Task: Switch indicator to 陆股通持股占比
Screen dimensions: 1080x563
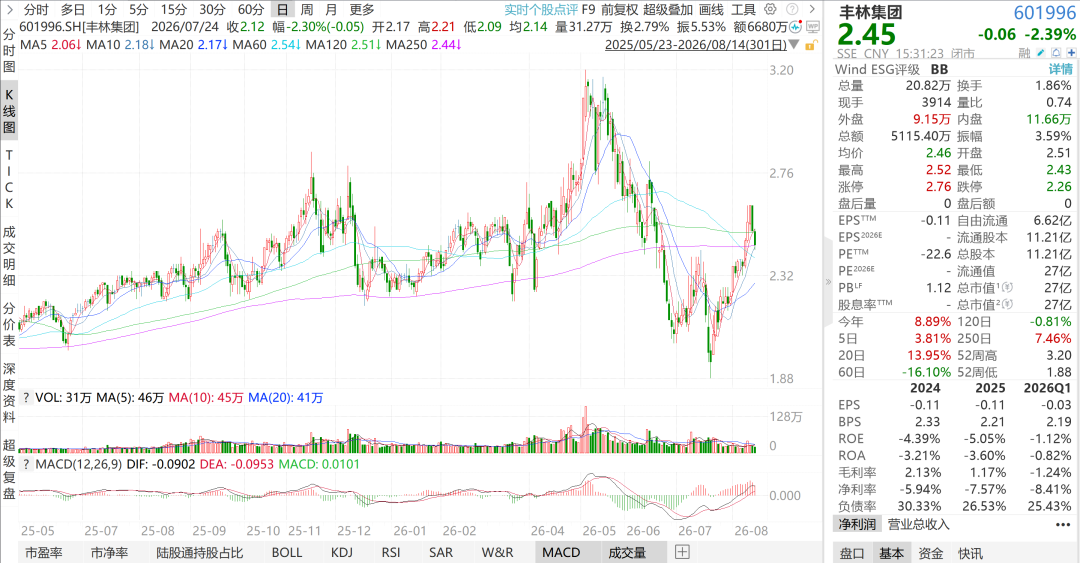Action: (200, 552)
